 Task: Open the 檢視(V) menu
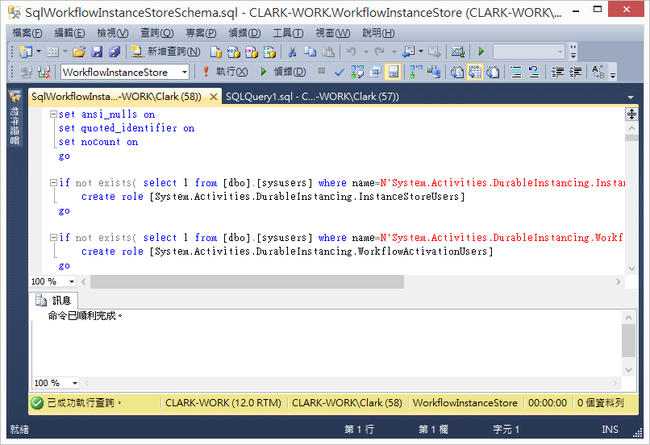[112, 33]
